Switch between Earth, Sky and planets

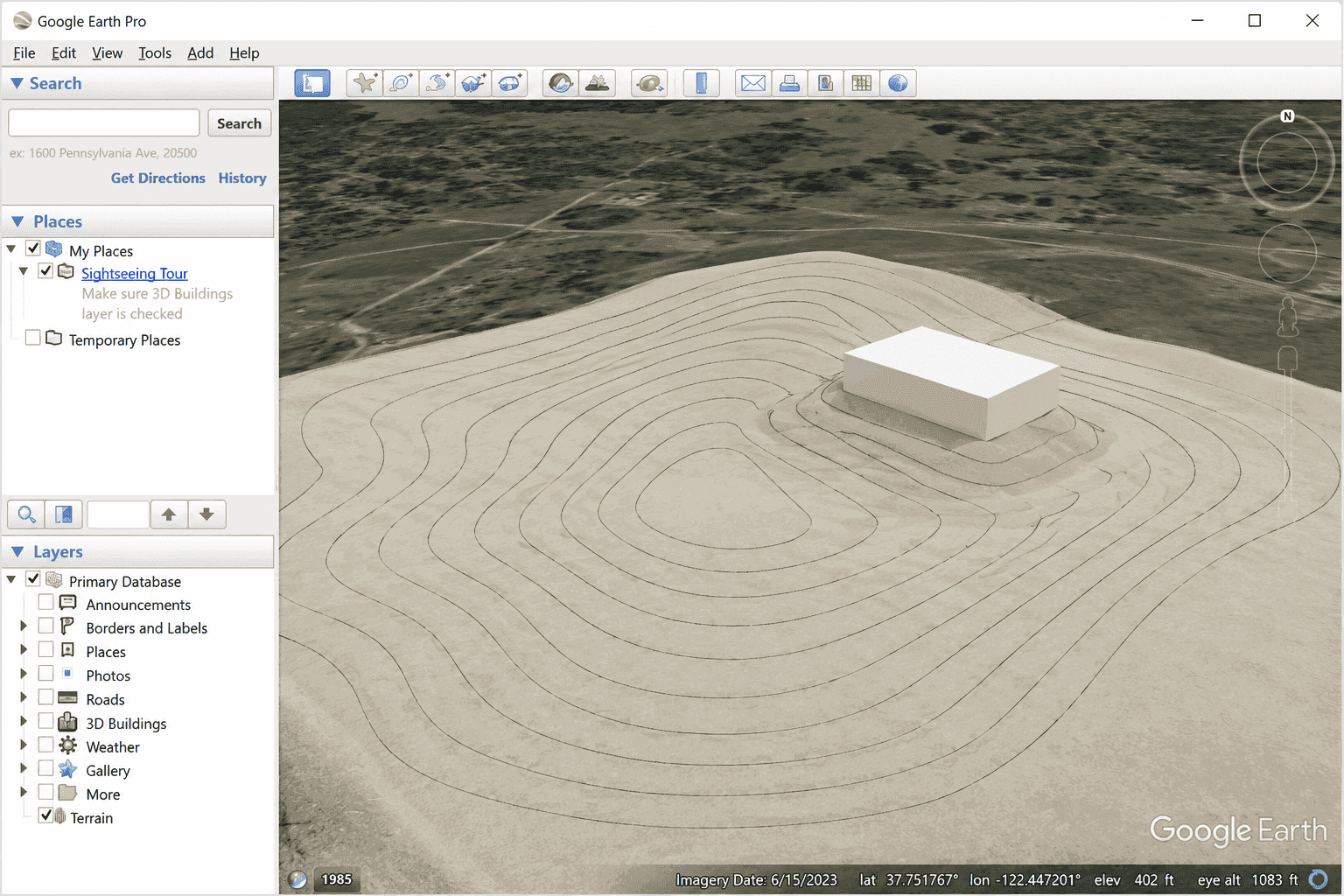point(649,83)
